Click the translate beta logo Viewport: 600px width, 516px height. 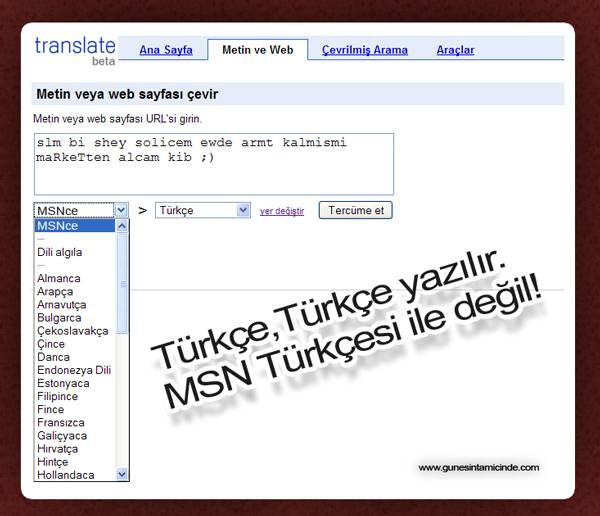[74, 49]
